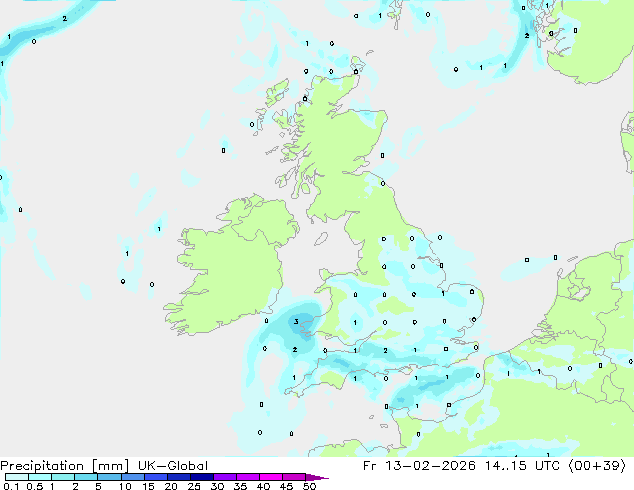
Task: Click the '[mm]' unit label
Action: click(x=110, y=466)
